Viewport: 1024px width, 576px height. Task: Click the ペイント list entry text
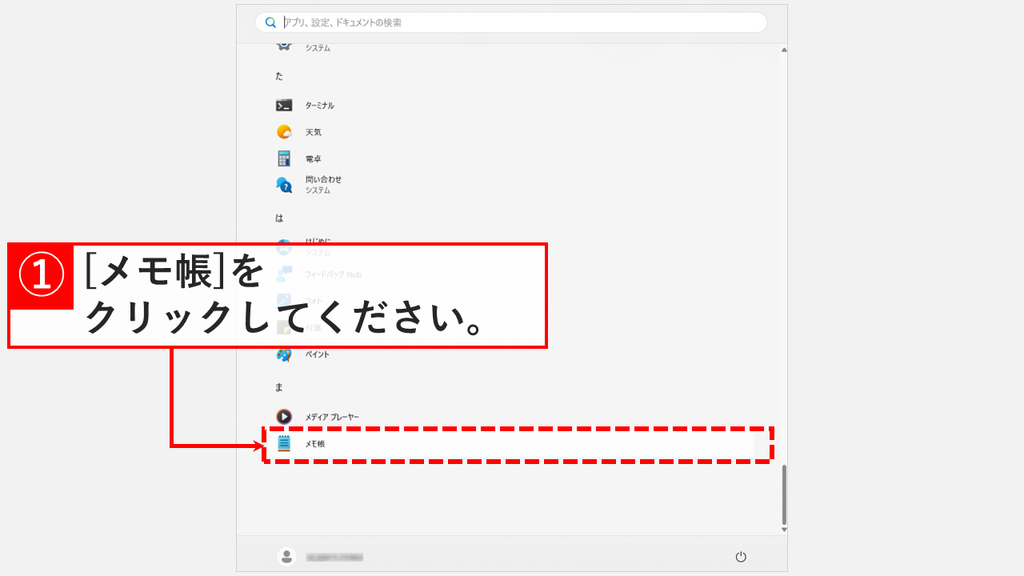(x=317, y=355)
